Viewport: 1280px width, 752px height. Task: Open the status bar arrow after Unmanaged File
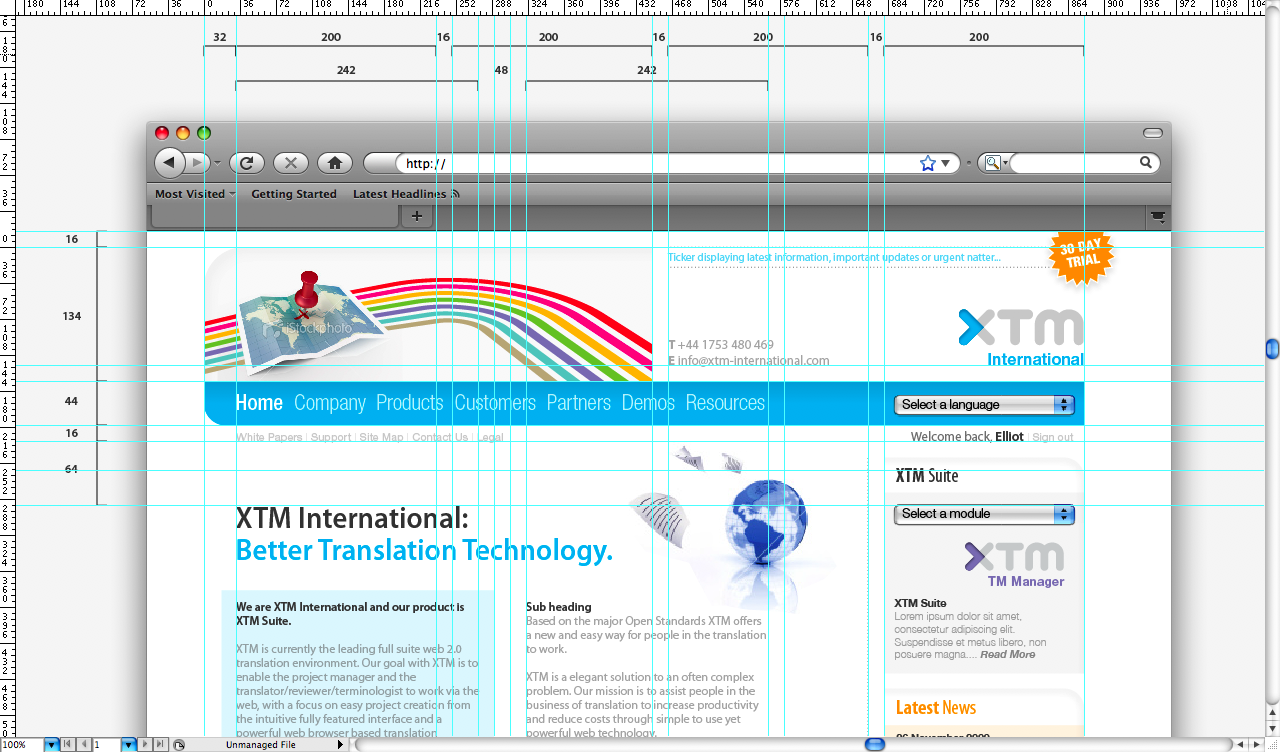pos(340,745)
